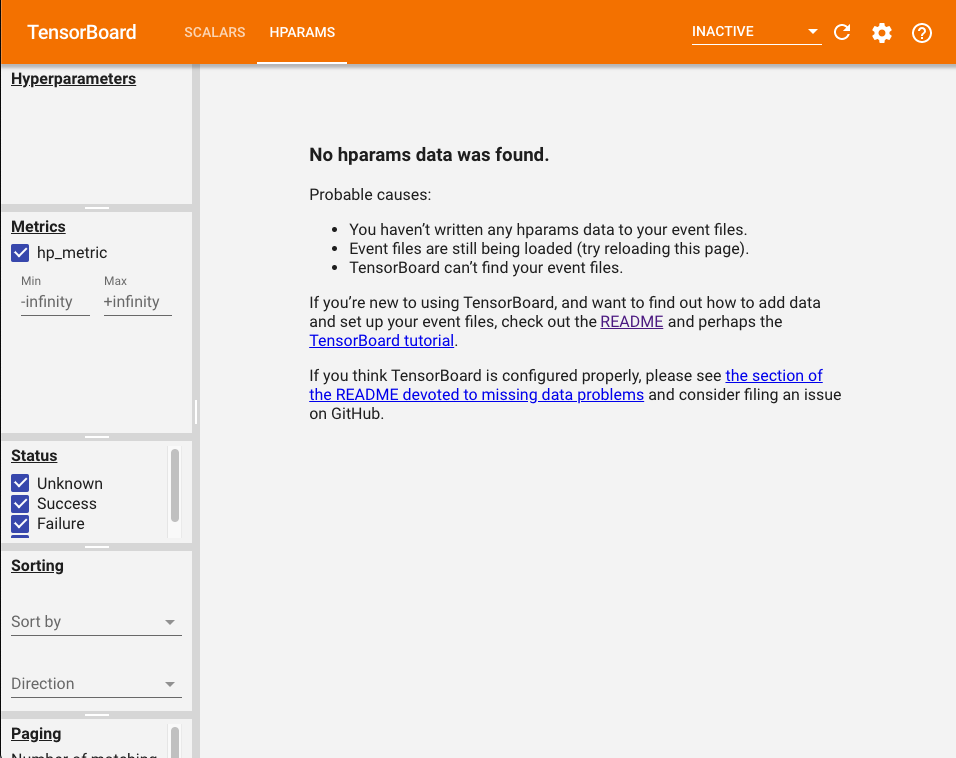Disable the Unknown status filter
This screenshot has width=956, height=758.
[x=20, y=483]
